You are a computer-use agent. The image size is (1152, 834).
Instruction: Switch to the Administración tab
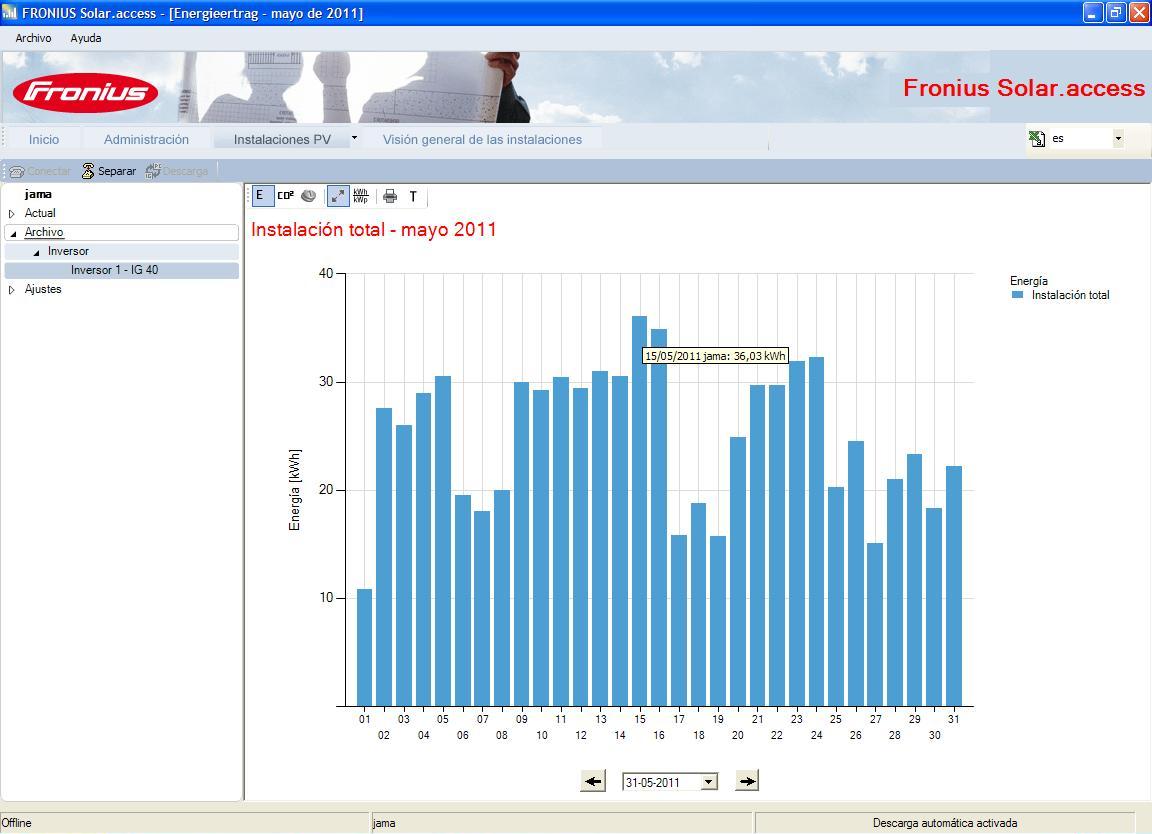click(x=146, y=139)
